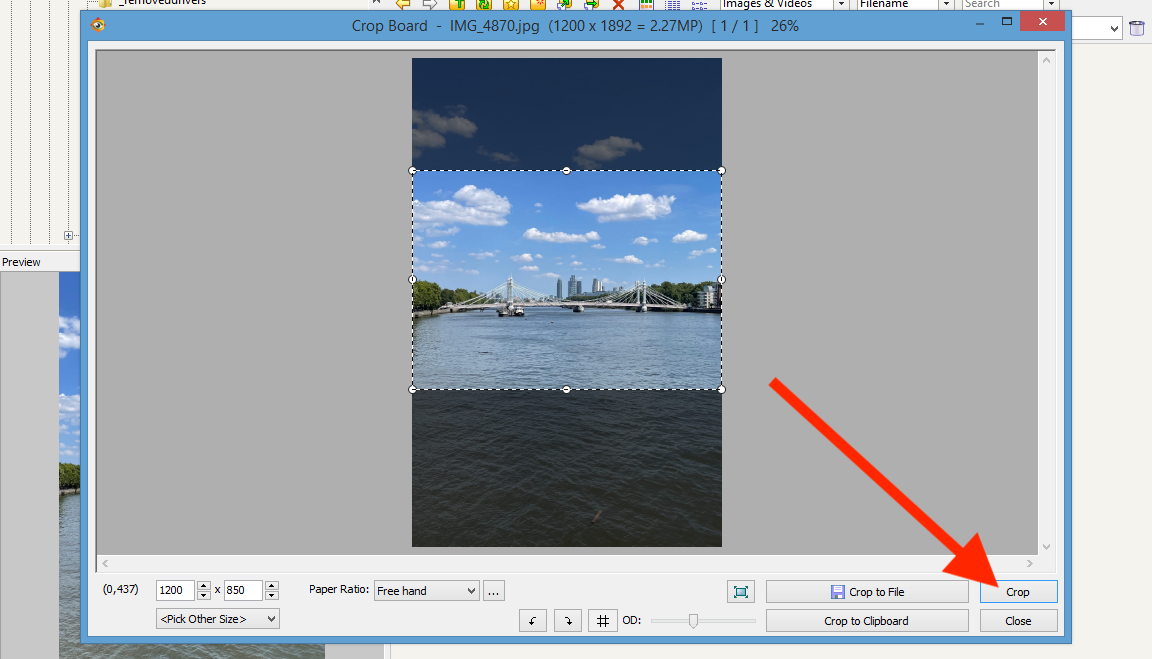This screenshot has width=1152, height=659.
Task: Open the Paper Ratio ellipsis options button
Action: tap(494, 591)
